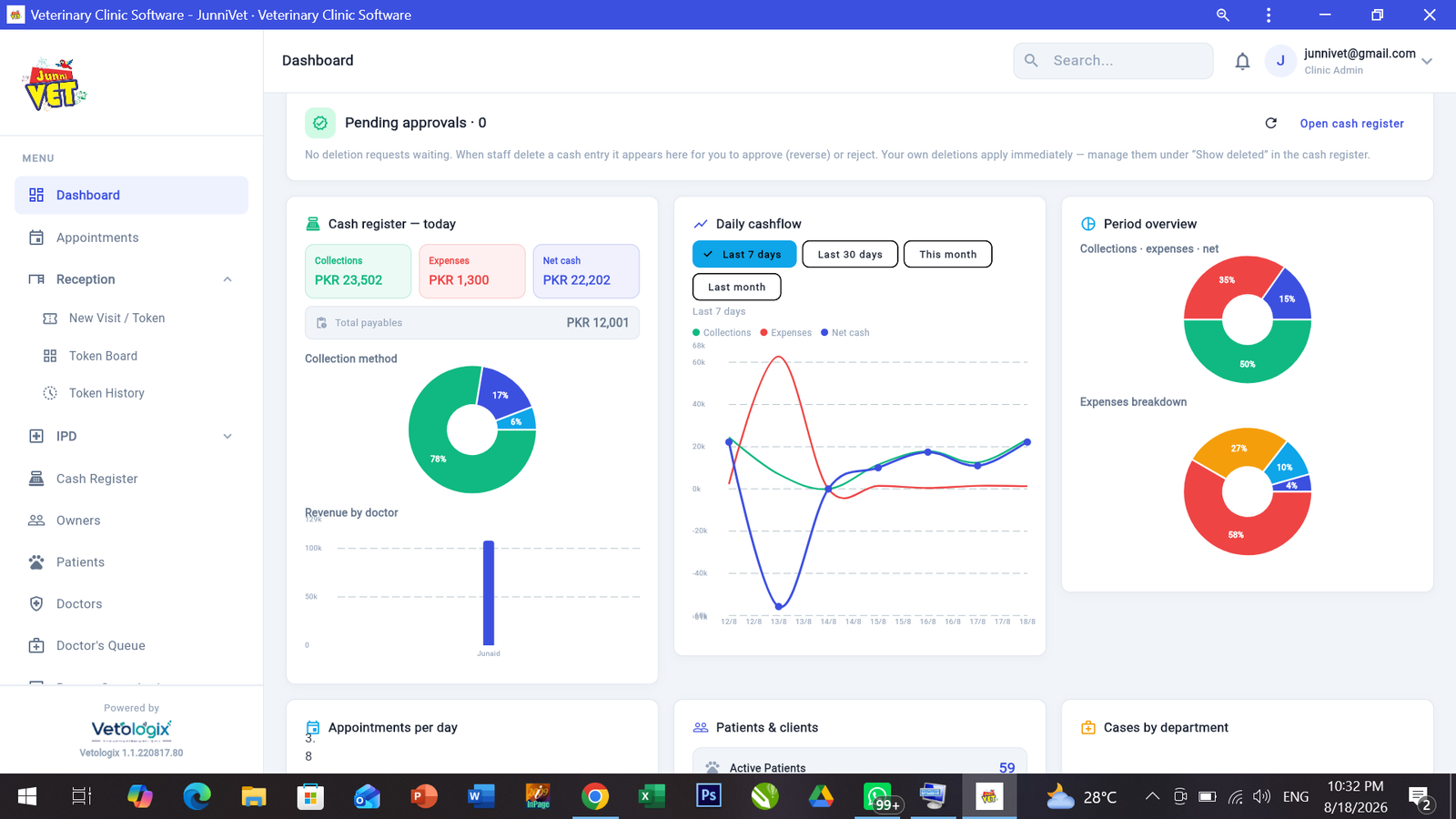This screenshot has height=819, width=1456.
Task: Click the JunniVet logo in the sidebar
Action: click(55, 85)
